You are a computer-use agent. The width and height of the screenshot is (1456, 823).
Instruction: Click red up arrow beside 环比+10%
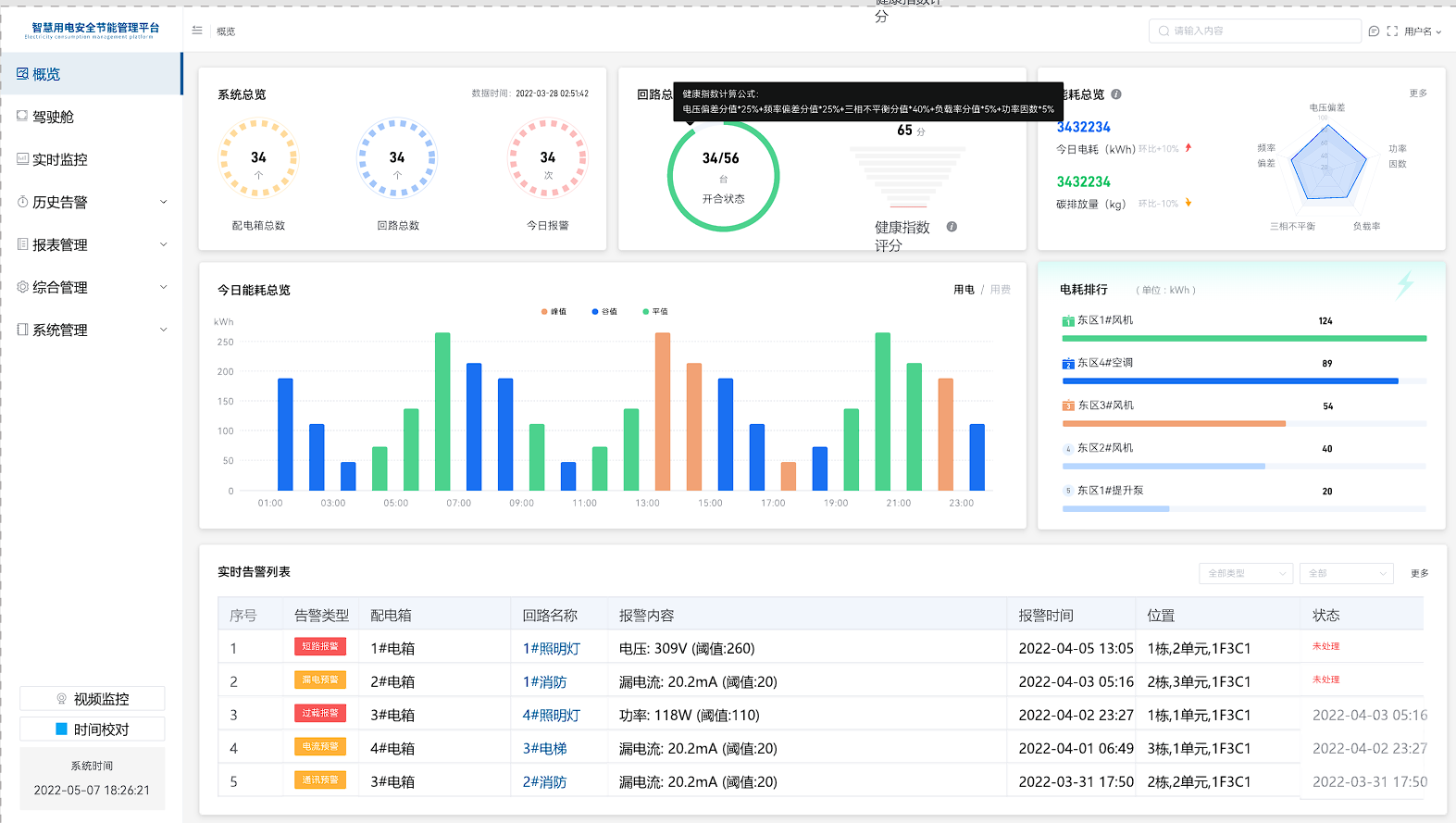1188,148
